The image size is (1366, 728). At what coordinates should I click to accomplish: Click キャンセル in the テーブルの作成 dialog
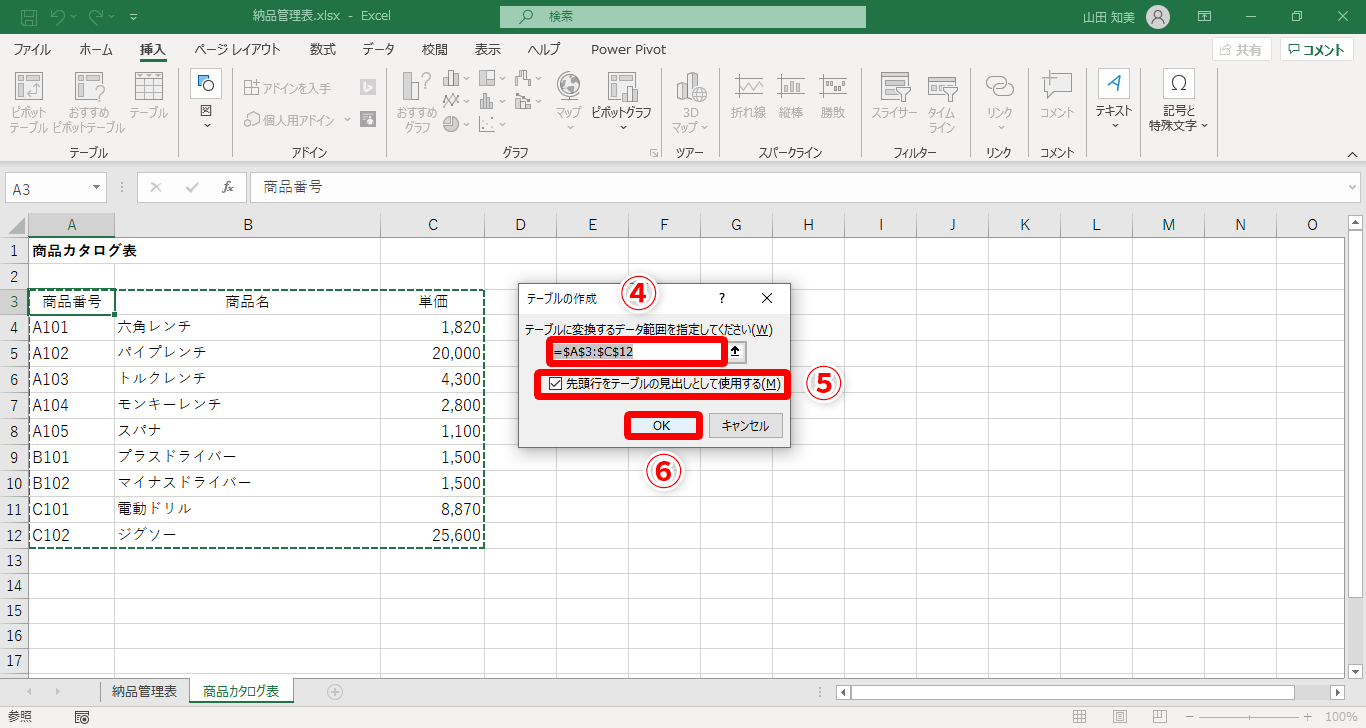pos(745,426)
